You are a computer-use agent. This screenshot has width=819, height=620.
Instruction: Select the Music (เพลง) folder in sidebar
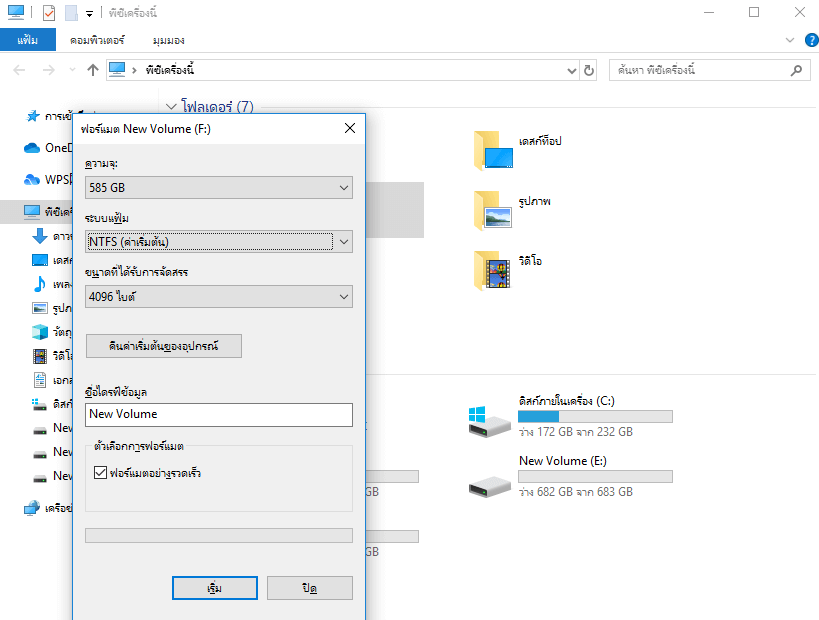click(52, 283)
